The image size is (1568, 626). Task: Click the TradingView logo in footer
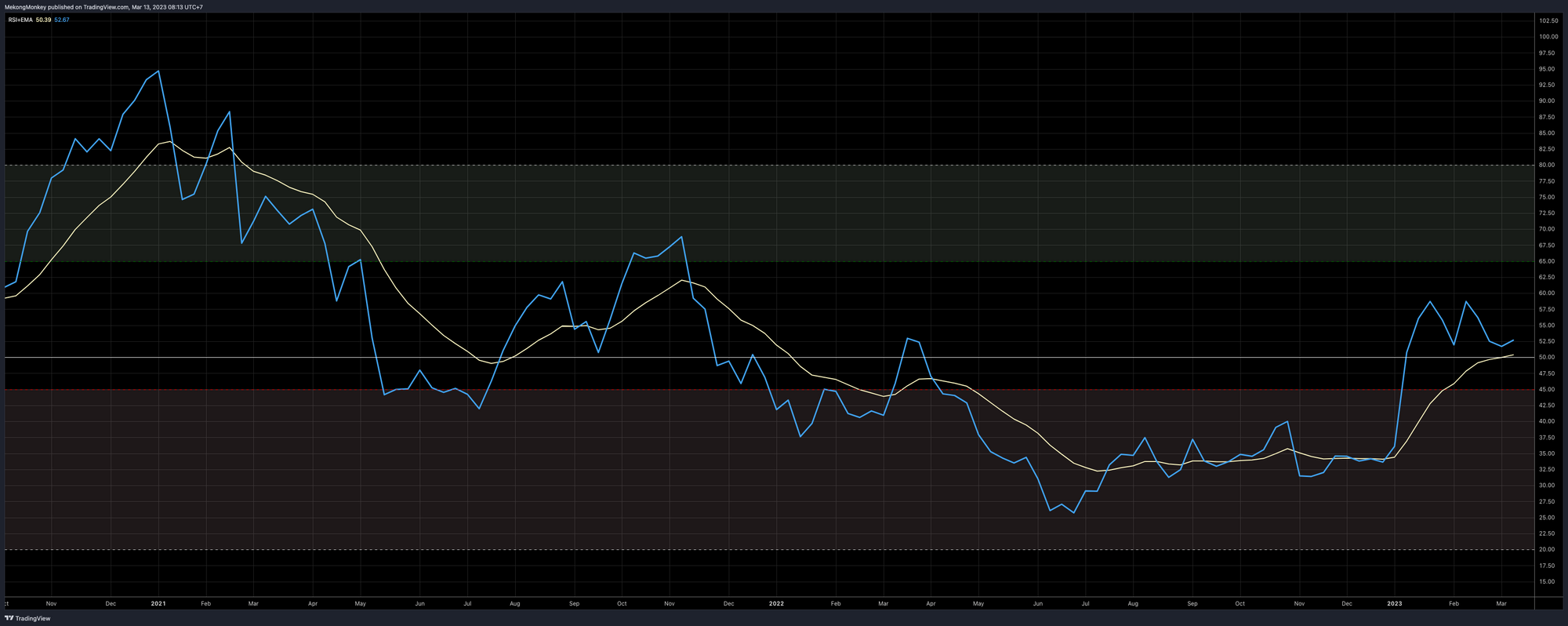[29, 618]
